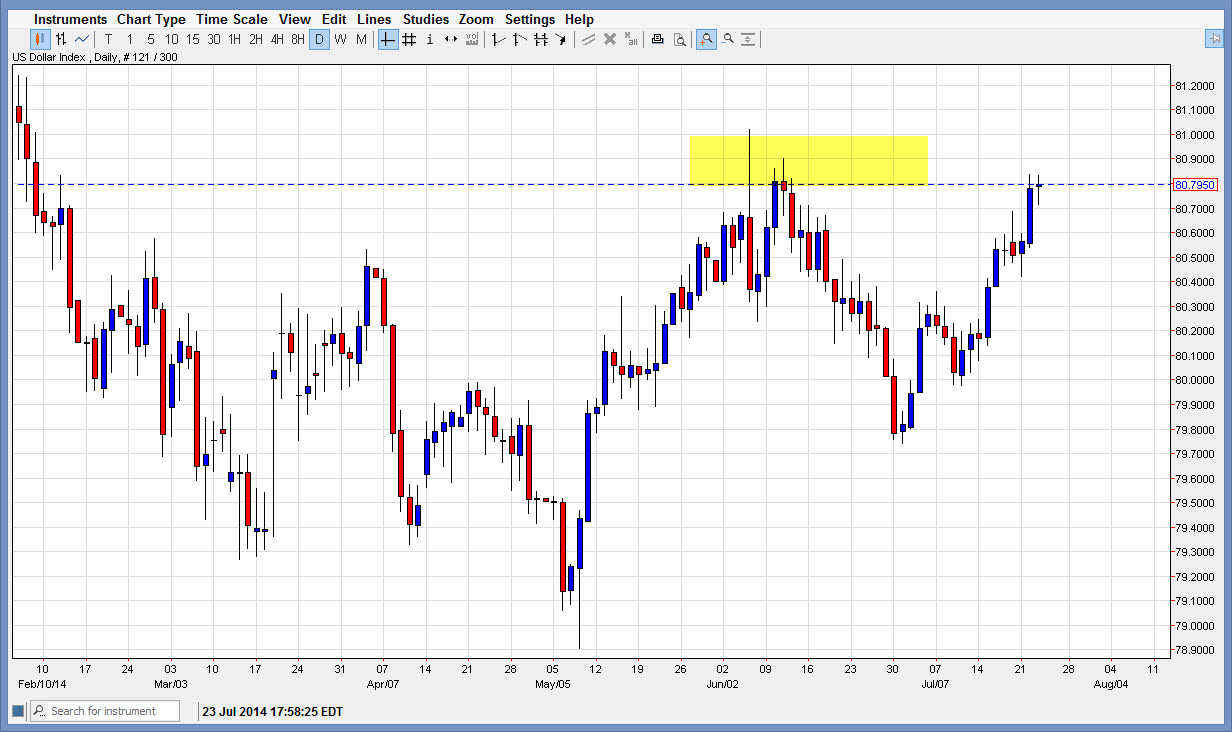1232x732 pixels.
Task: Open the Instruments menu
Action: [x=70, y=19]
